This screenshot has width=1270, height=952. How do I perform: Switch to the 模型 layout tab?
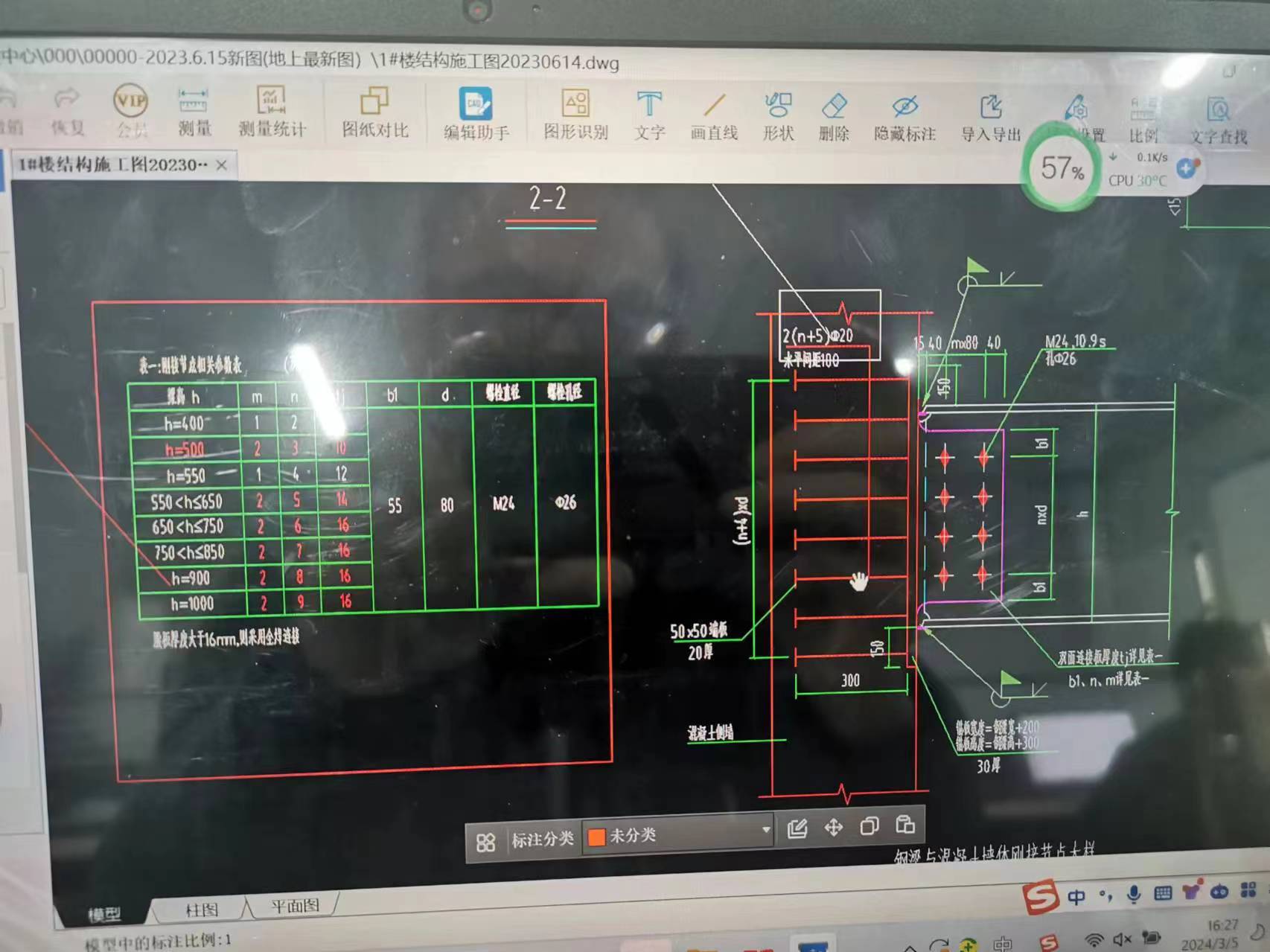(x=103, y=915)
